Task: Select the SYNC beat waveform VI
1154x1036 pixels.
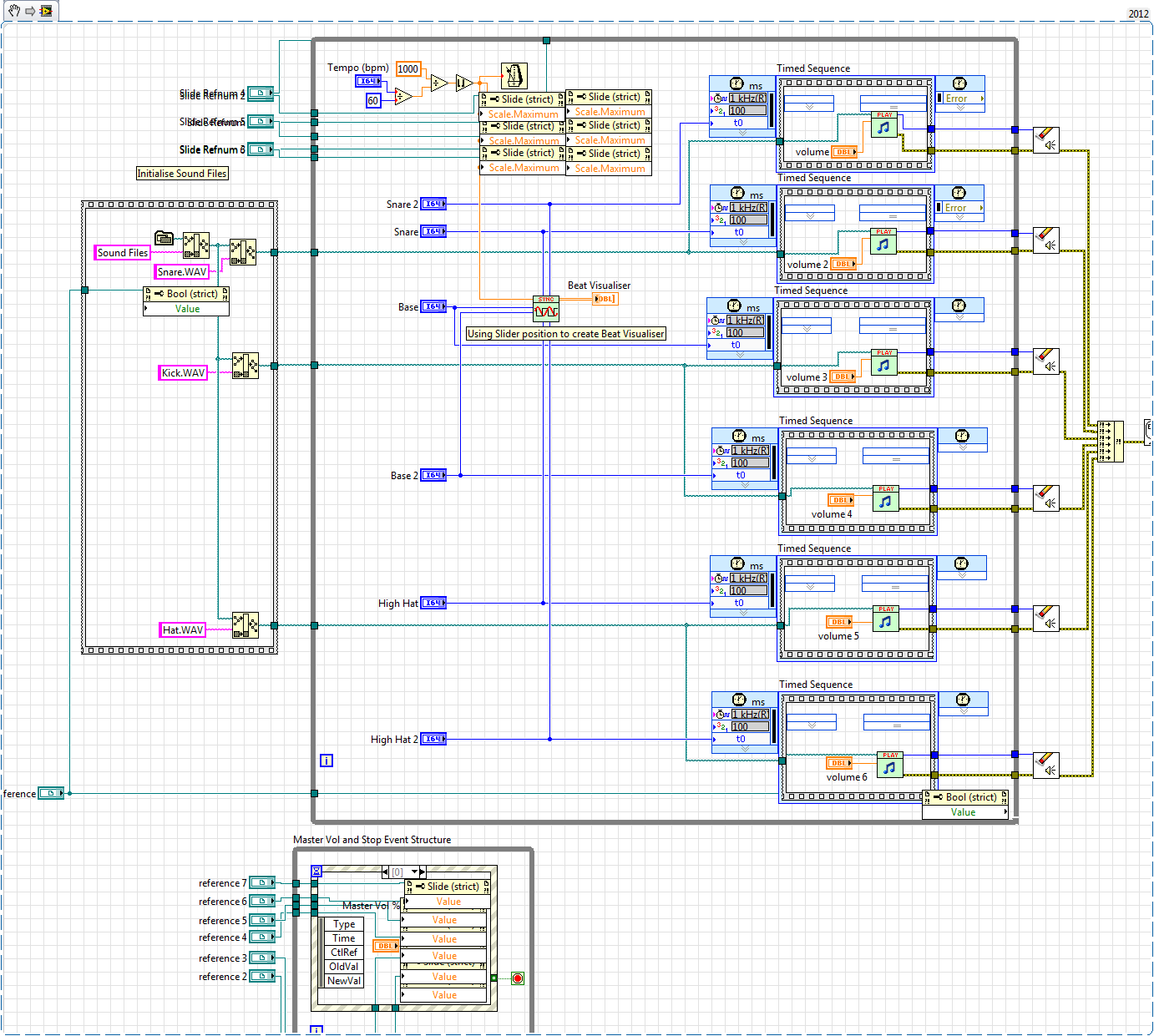Action: point(546,309)
